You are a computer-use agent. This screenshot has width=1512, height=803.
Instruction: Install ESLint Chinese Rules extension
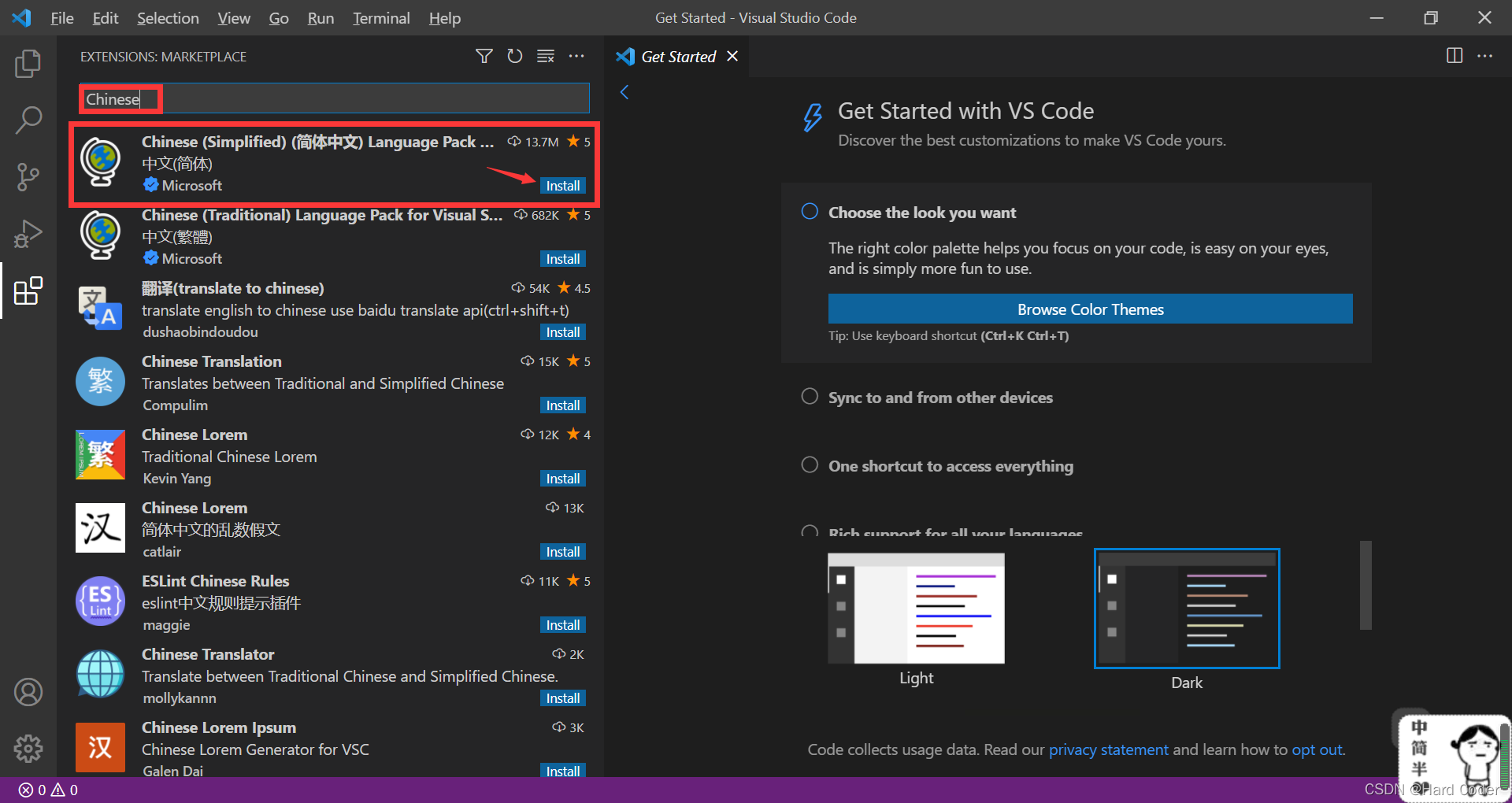pyautogui.click(x=563, y=625)
